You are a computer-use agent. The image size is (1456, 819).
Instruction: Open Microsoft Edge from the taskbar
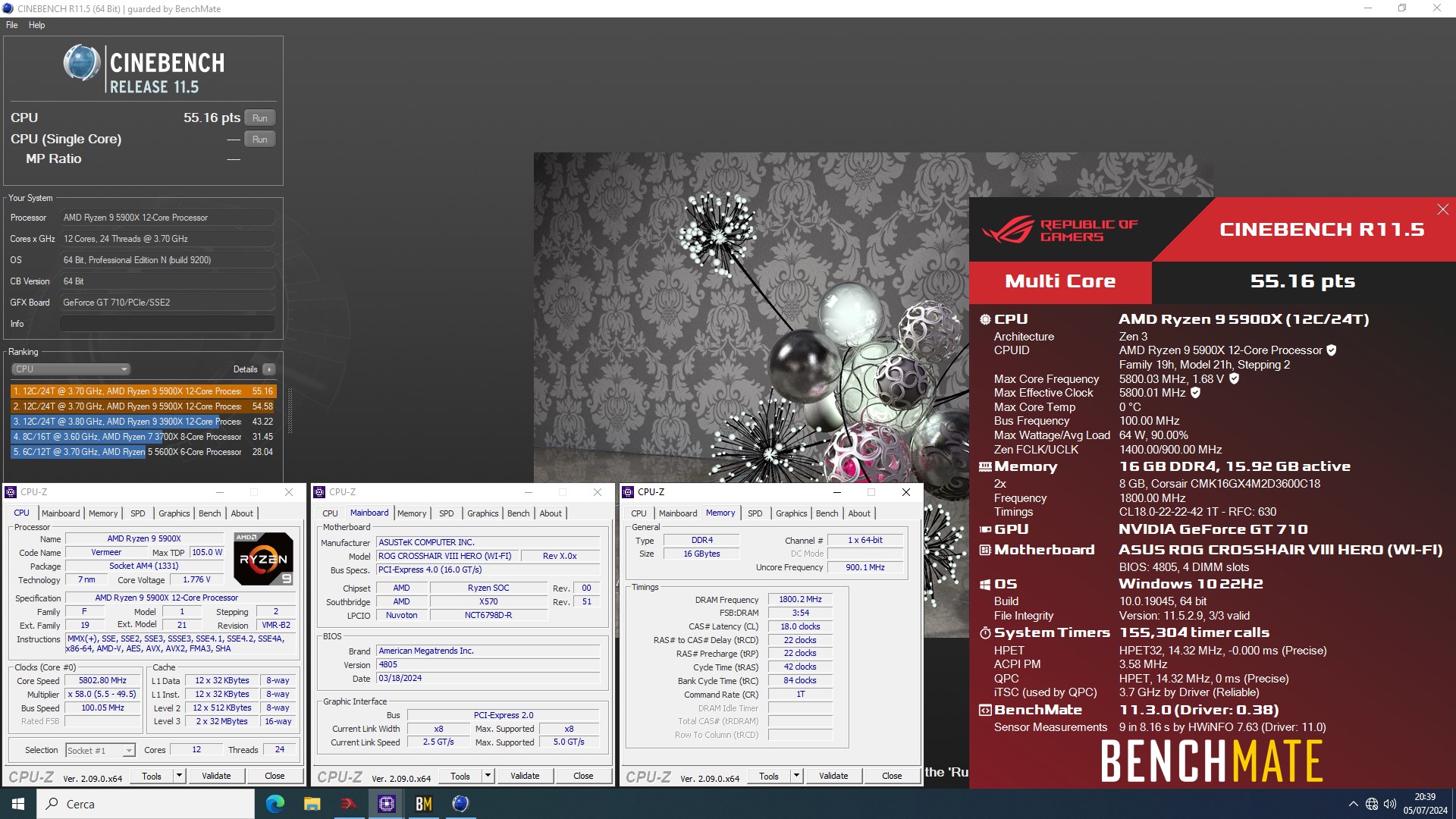(x=275, y=804)
